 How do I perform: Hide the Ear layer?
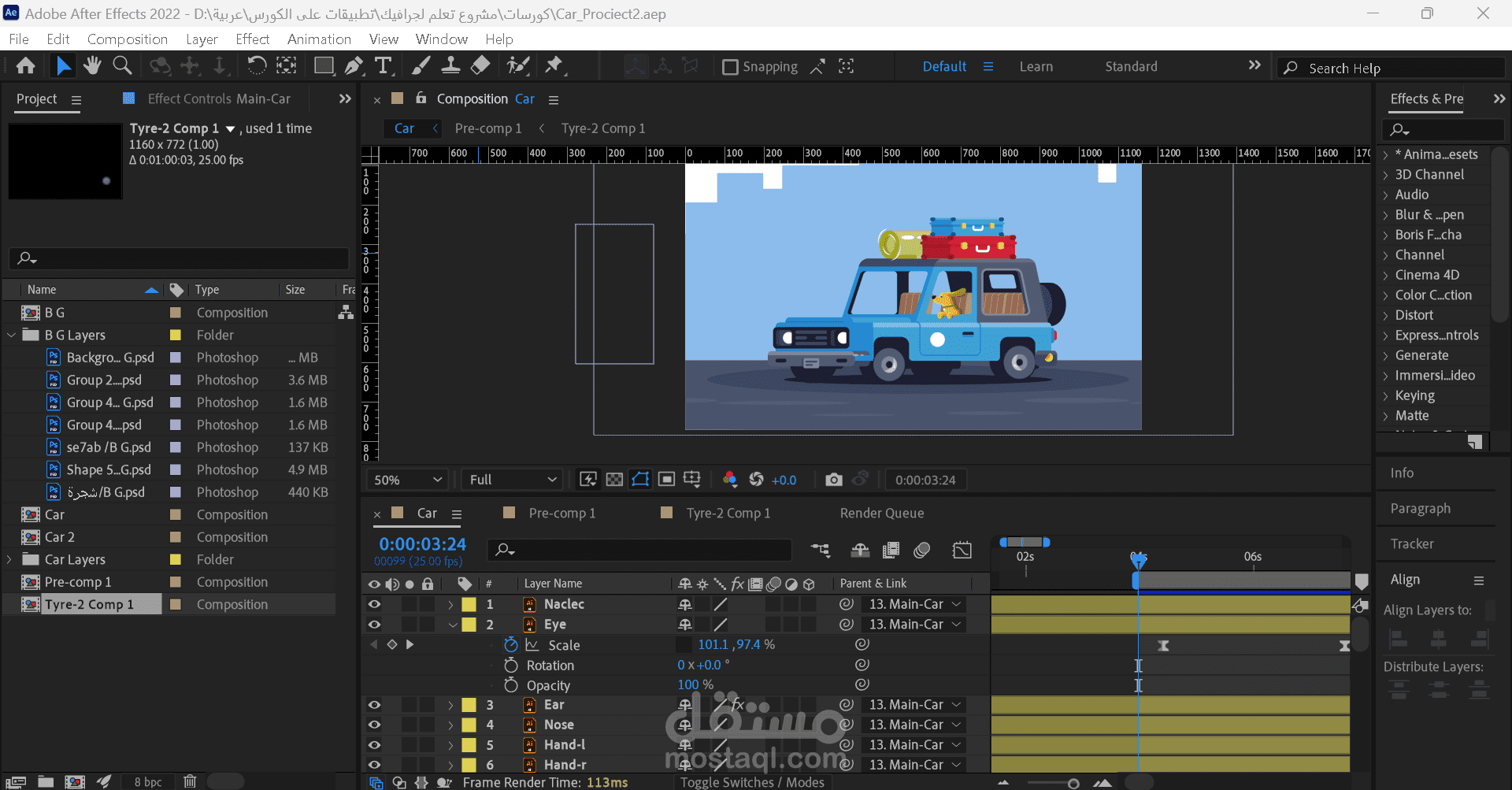click(x=374, y=705)
